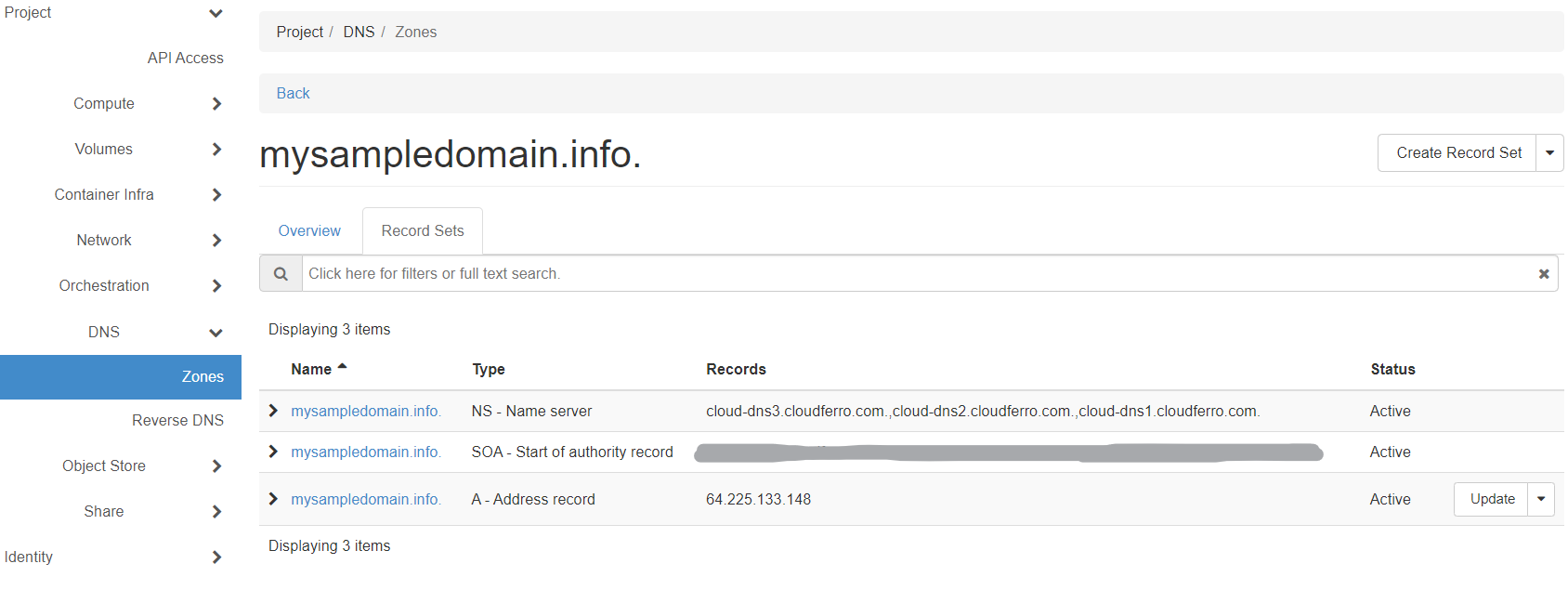Switch to the Overview tab

pyautogui.click(x=309, y=231)
